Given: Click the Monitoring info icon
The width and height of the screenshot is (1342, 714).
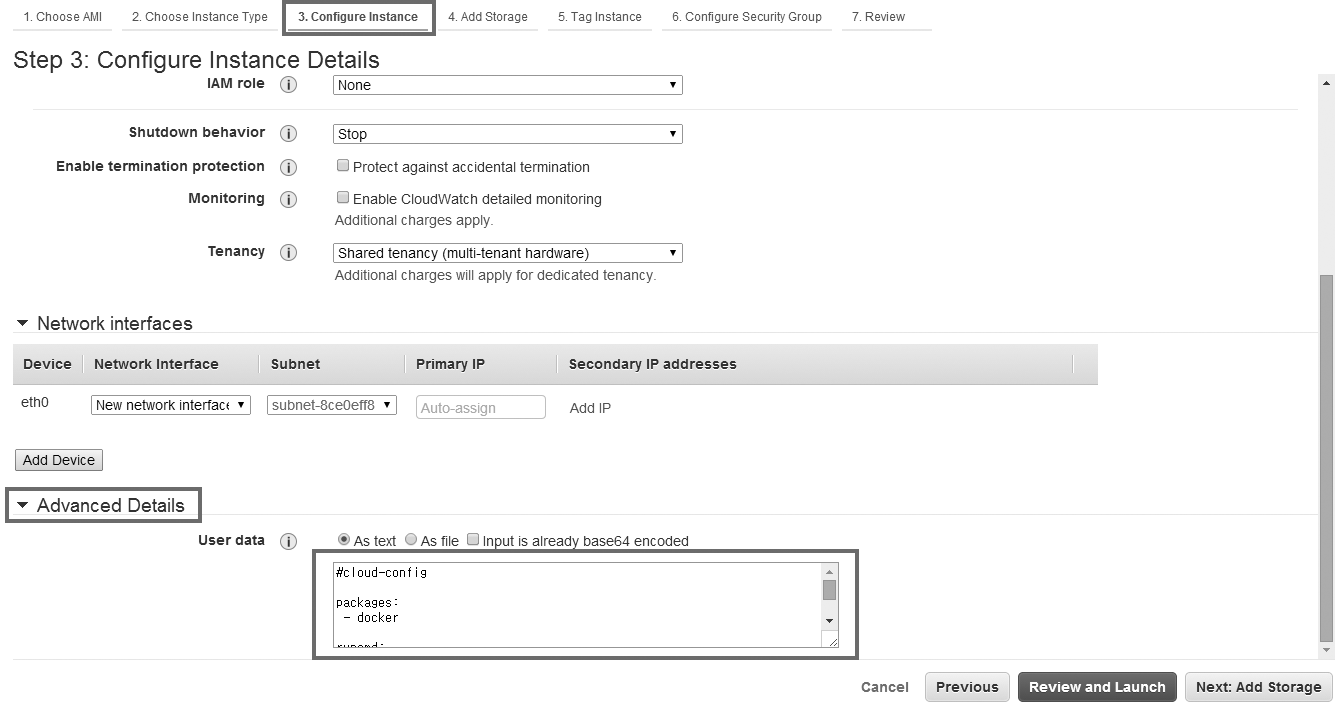Looking at the screenshot, I should [x=288, y=199].
